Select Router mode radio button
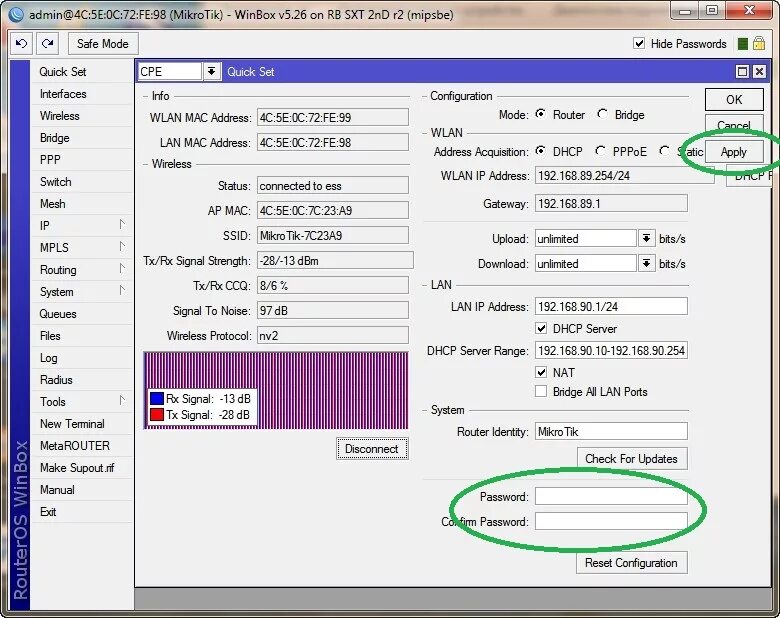 (540, 114)
